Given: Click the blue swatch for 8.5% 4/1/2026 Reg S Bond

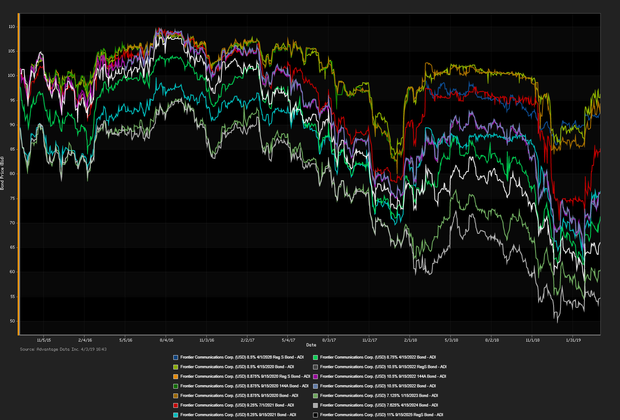Looking at the screenshot, I should (x=176, y=357).
